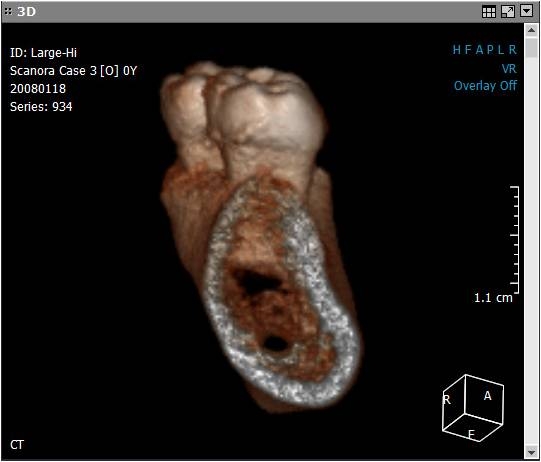Image resolution: width=541 pixels, height=462 pixels.
Task: Click the orientation cube widget
Action: pos(473,408)
